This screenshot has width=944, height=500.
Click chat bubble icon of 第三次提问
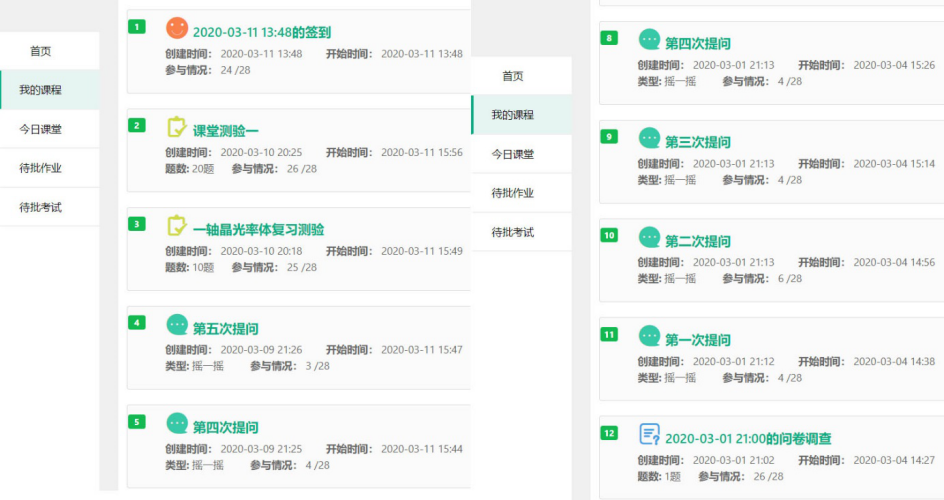649,138
